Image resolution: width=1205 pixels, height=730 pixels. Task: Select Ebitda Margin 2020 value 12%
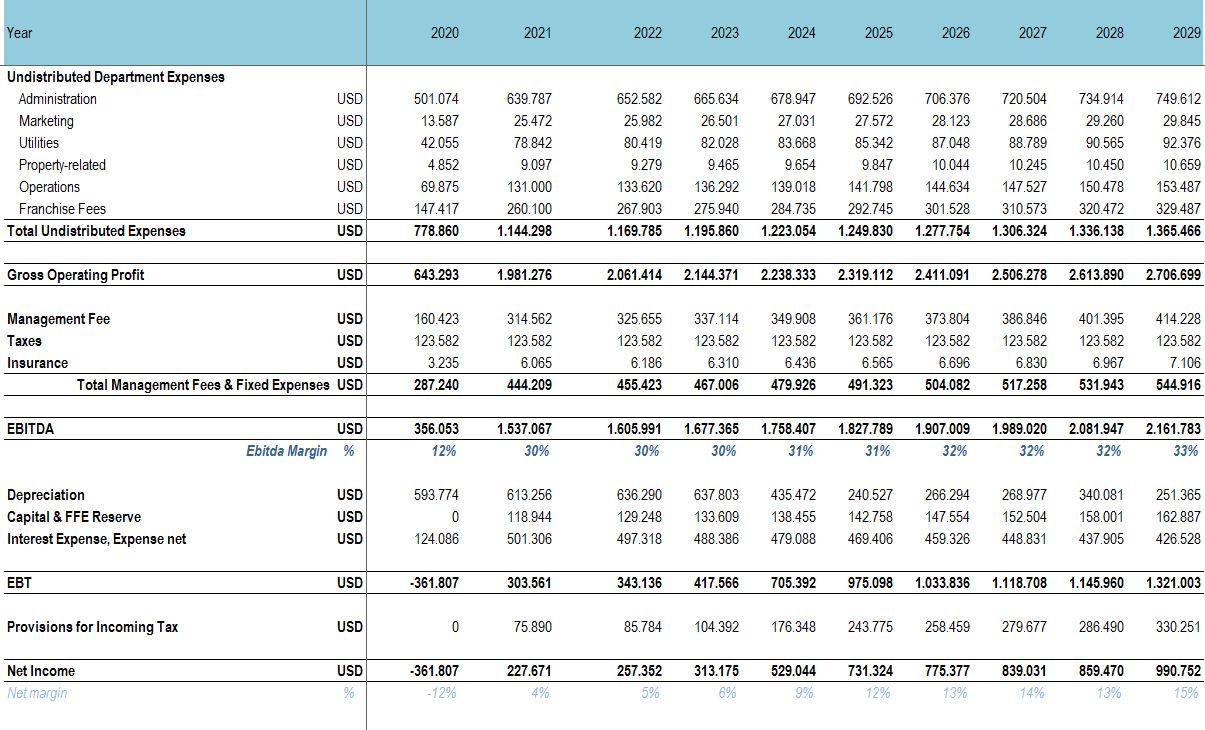pos(444,451)
